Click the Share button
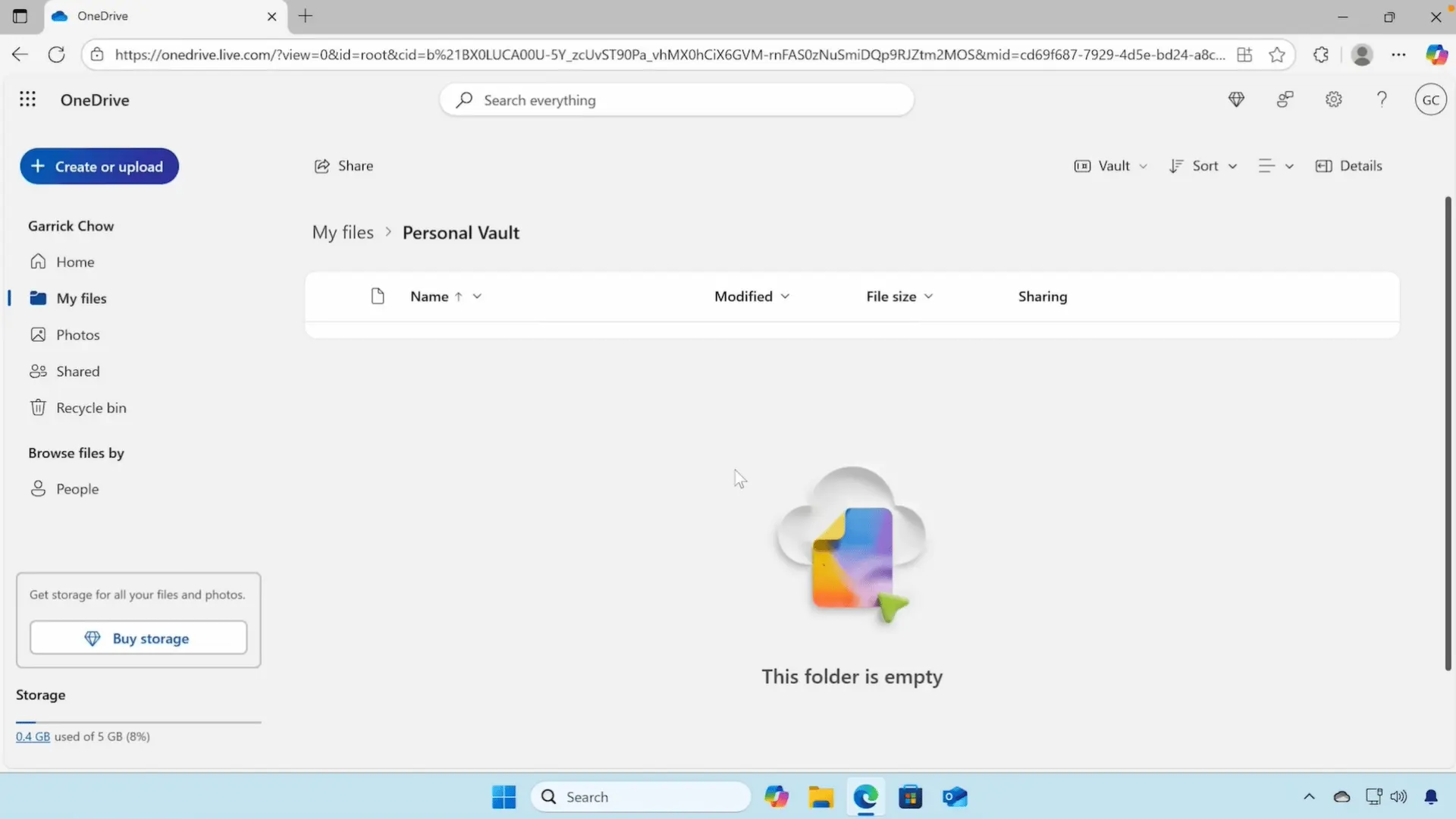This screenshot has width=1456, height=819. (344, 166)
